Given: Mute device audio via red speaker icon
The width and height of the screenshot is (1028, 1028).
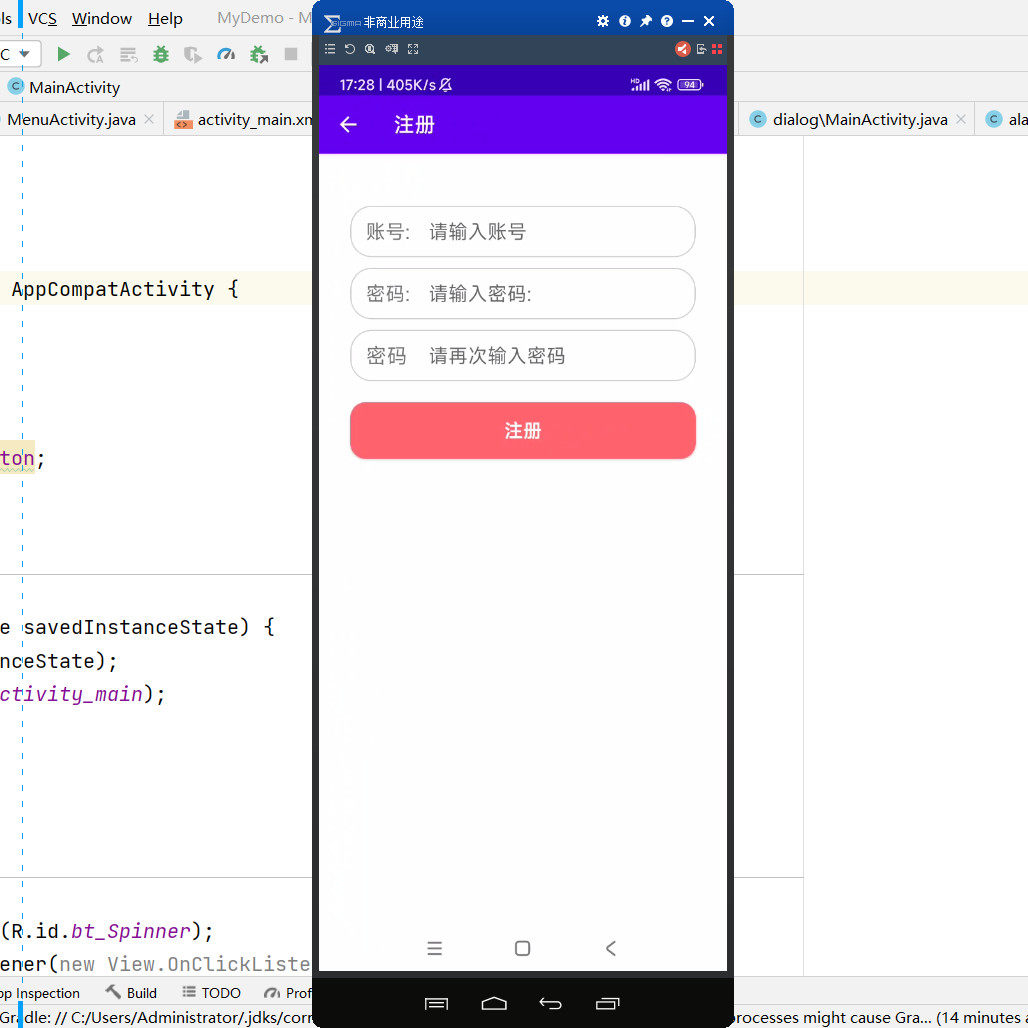Looking at the screenshot, I should (683, 48).
